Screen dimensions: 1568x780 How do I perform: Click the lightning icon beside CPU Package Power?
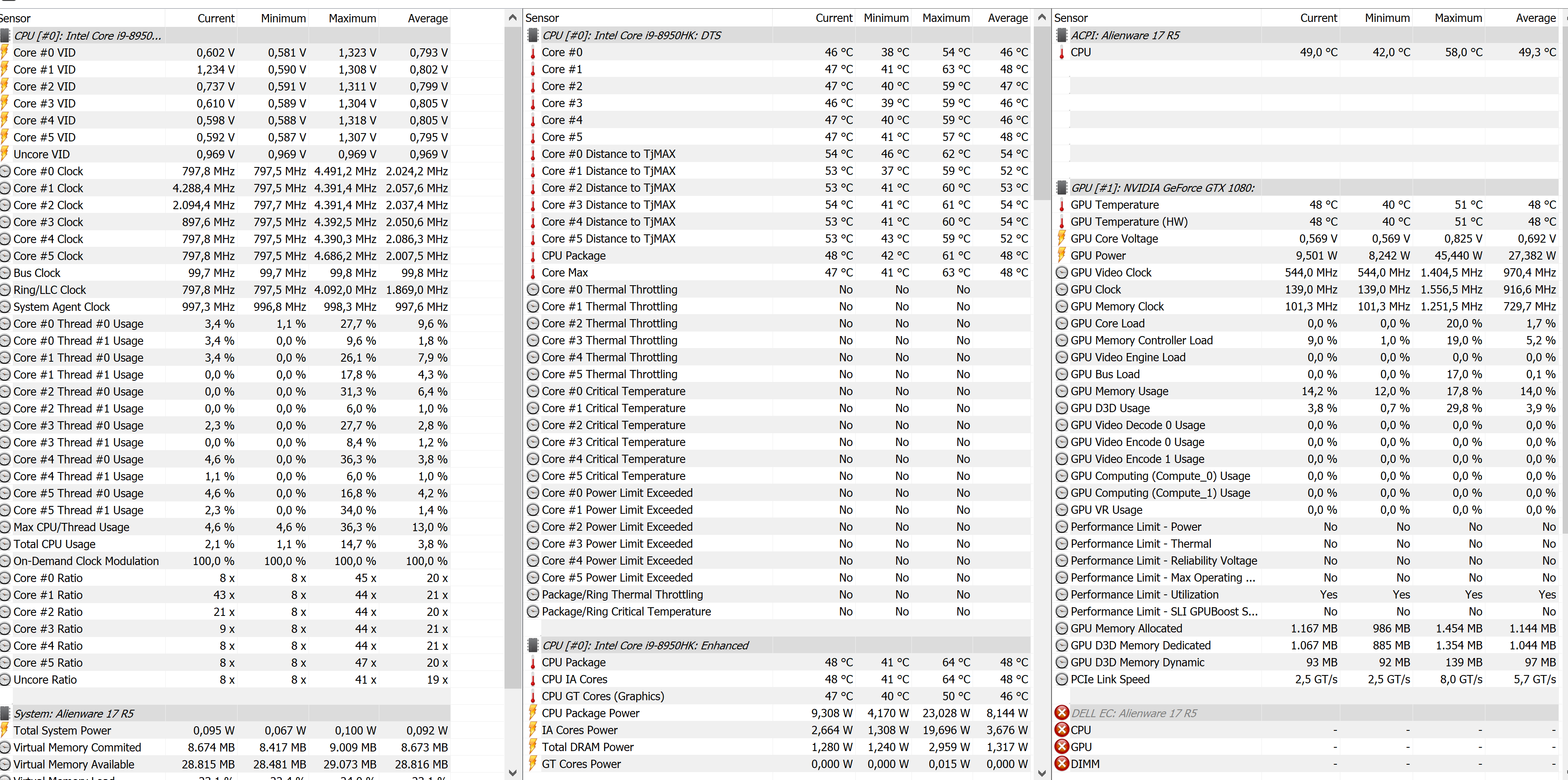click(x=533, y=712)
